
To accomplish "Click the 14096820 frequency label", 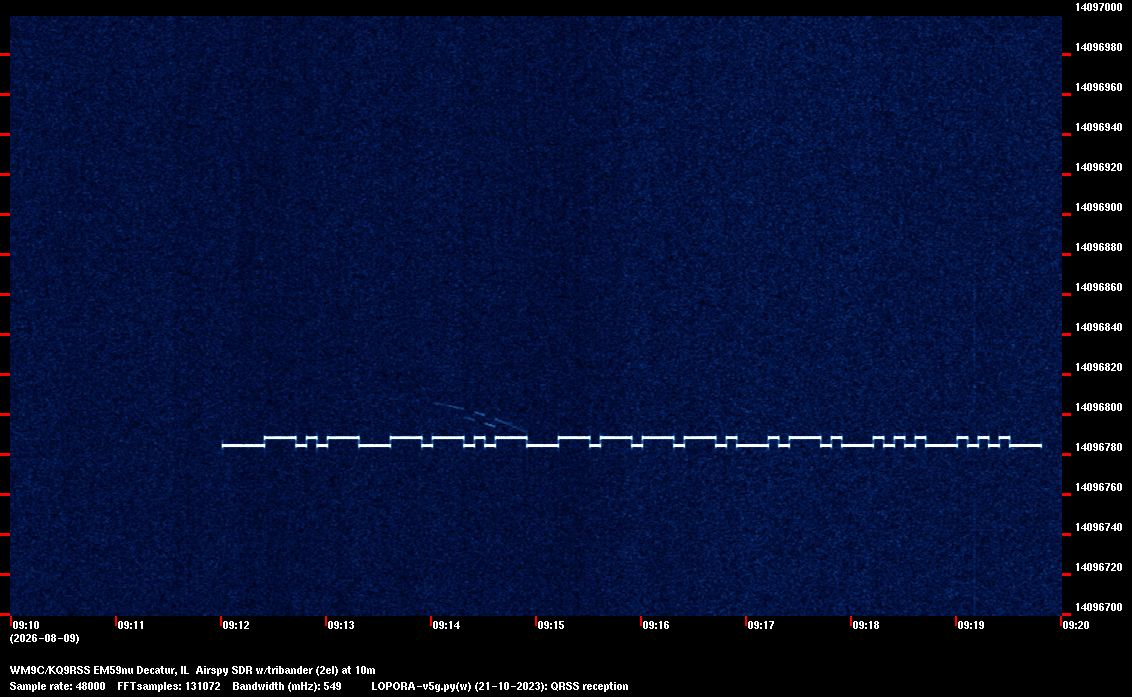I will [x=1099, y=367].
